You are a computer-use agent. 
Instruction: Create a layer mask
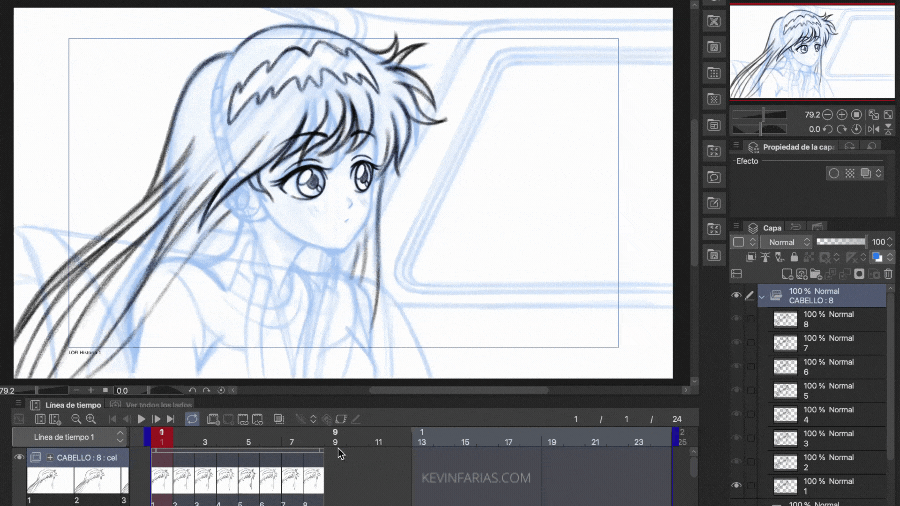(859, 274)
